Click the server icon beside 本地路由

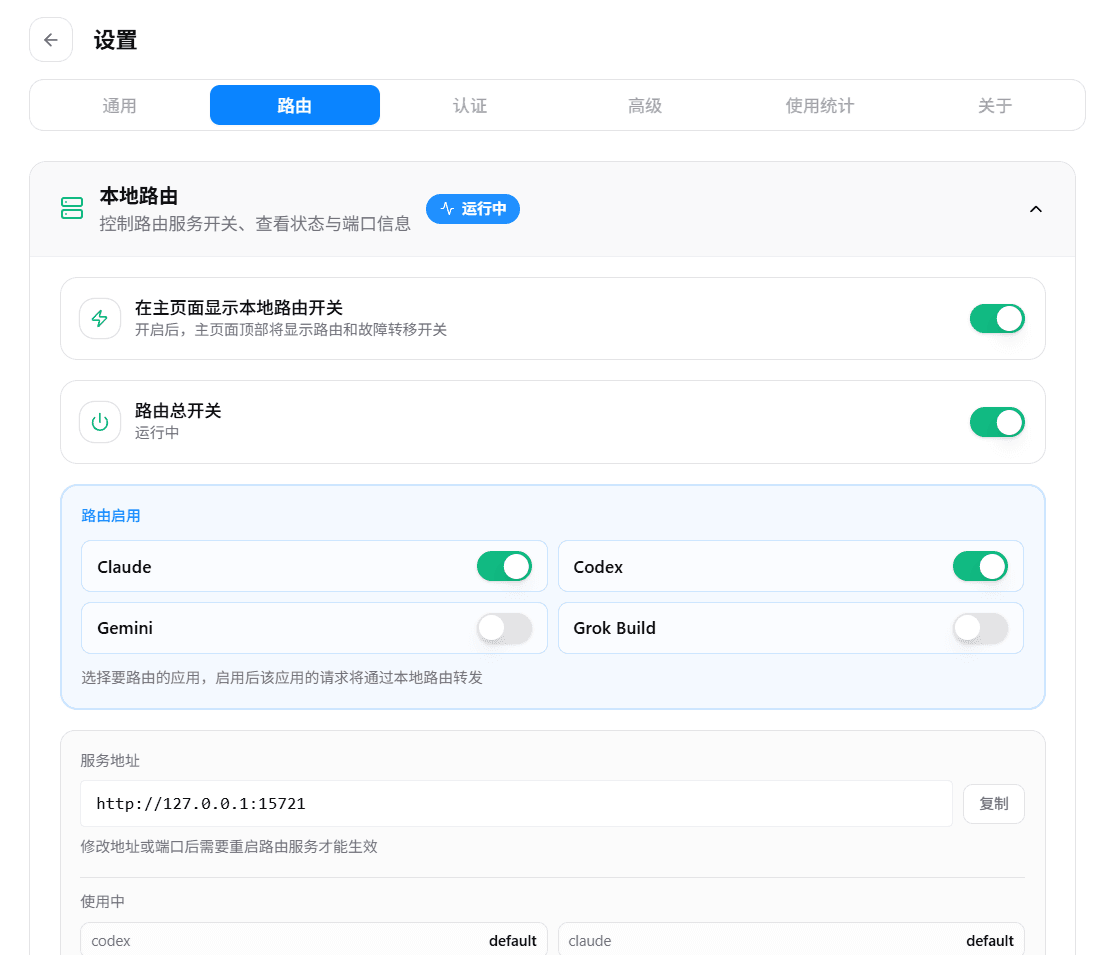click(x=72, y=208)
